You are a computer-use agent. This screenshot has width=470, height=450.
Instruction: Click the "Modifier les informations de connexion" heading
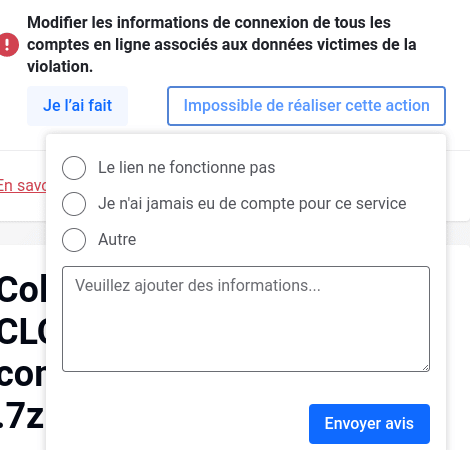tap(222, 45)
